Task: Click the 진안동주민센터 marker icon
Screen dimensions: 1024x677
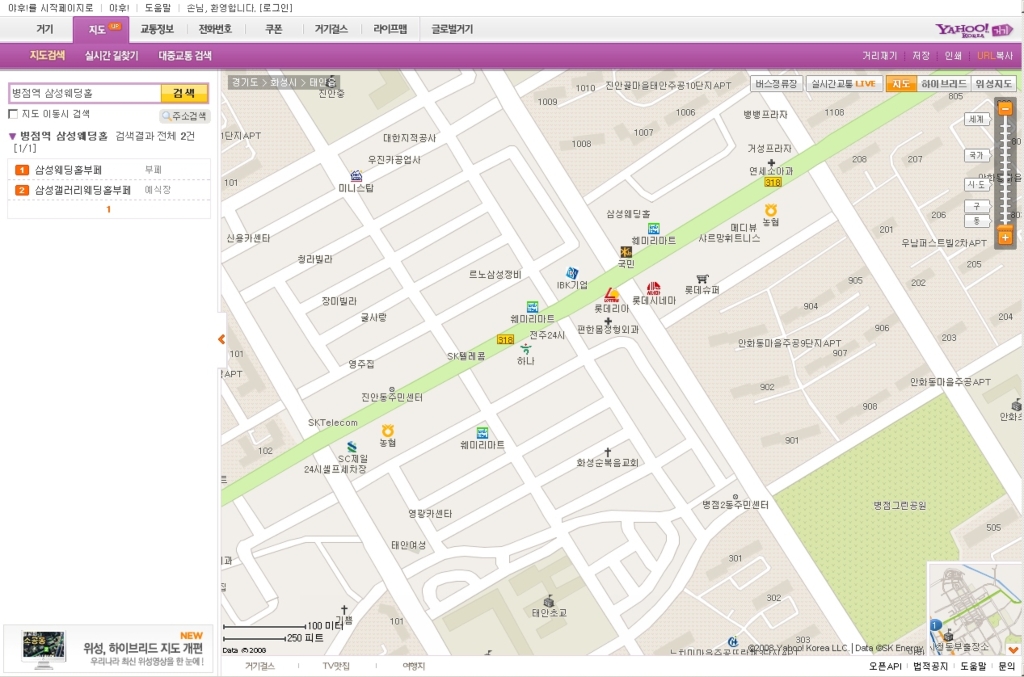Action: (x=392, y=390)
